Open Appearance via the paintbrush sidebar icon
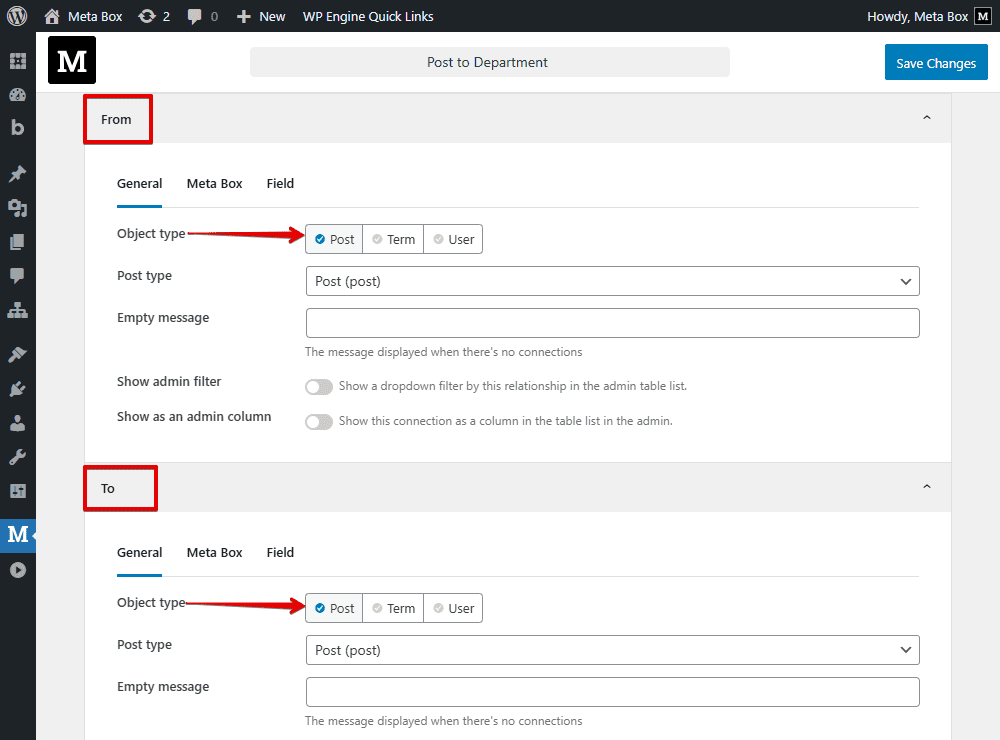This screenshot has height=740, width=1000. [x=17, y=355]
